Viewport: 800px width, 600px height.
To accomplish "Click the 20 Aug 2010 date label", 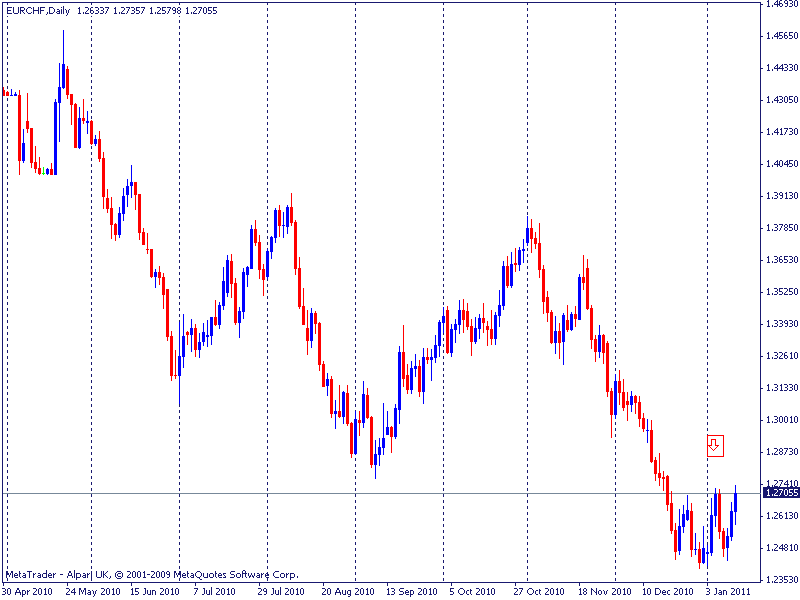I will (347, 591).
